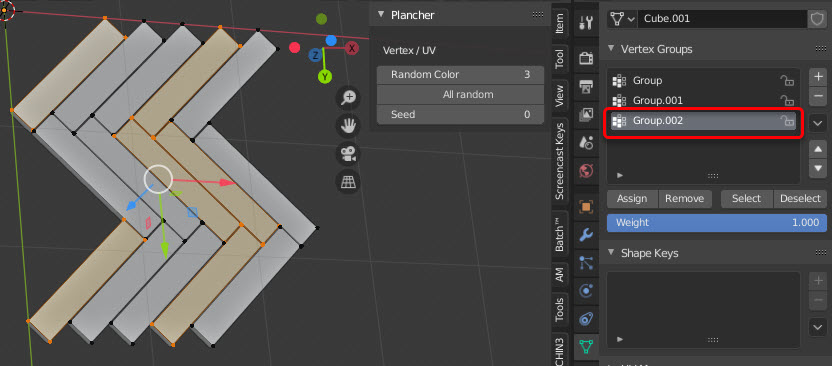The width and height of the screenshot is (832, 366).
Task: Expand the shape keys list filter triangle
Action: pyautogui.click(x=620, y=339)
